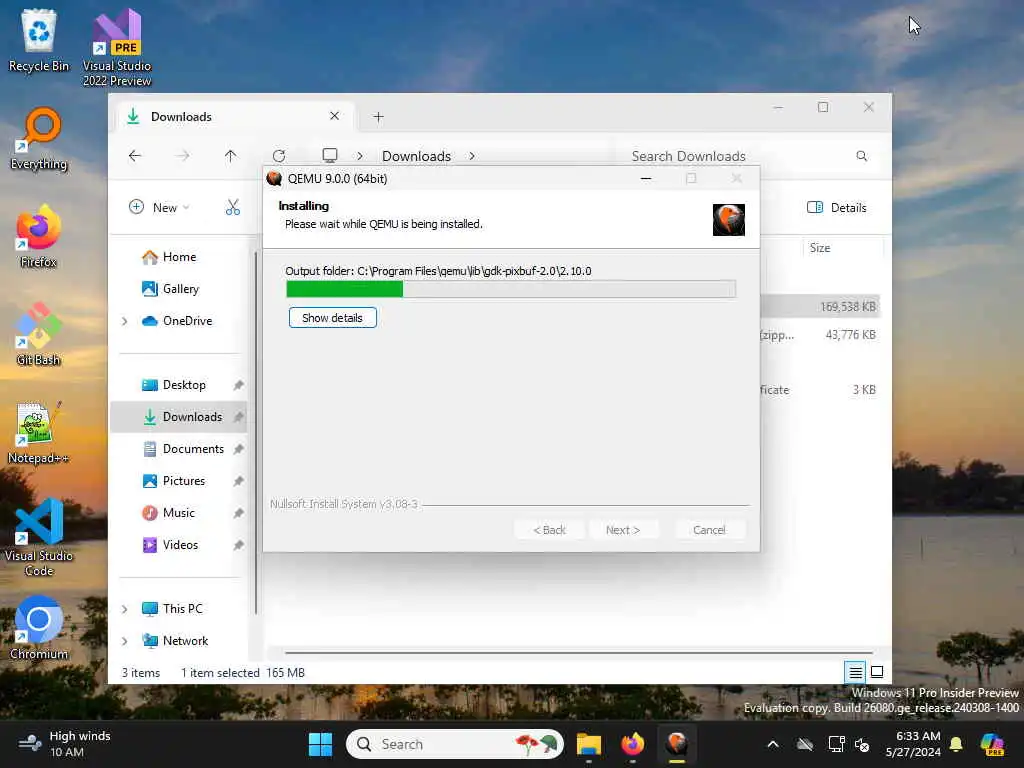The height and width of the screenshot is (768, 1024).
Task: Open the New dropdown in Explorer
Action: tap(159, 208)
